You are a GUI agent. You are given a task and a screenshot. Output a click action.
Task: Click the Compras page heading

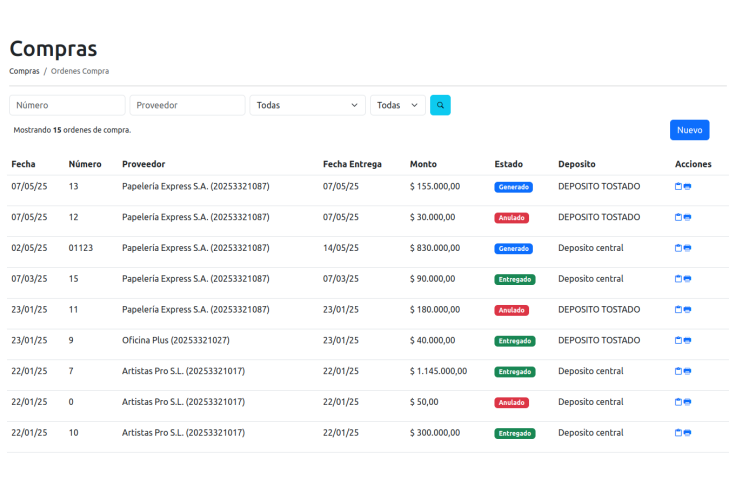(54, 49)
